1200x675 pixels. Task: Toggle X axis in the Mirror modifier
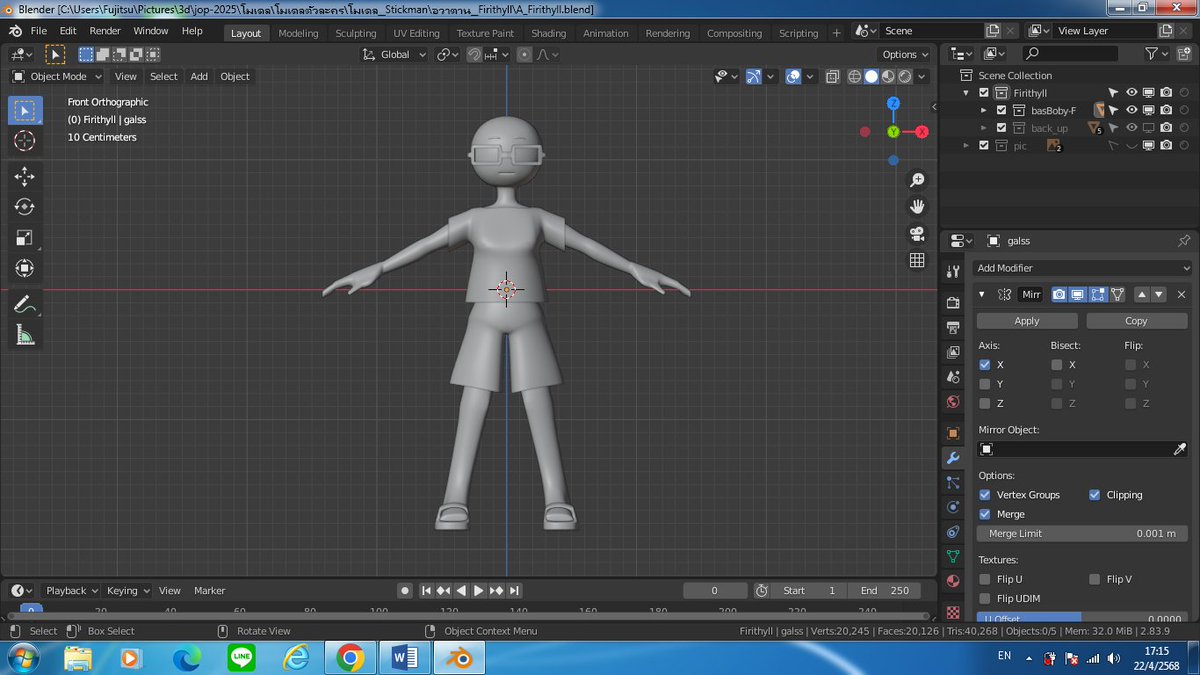[x=986, y=365]
